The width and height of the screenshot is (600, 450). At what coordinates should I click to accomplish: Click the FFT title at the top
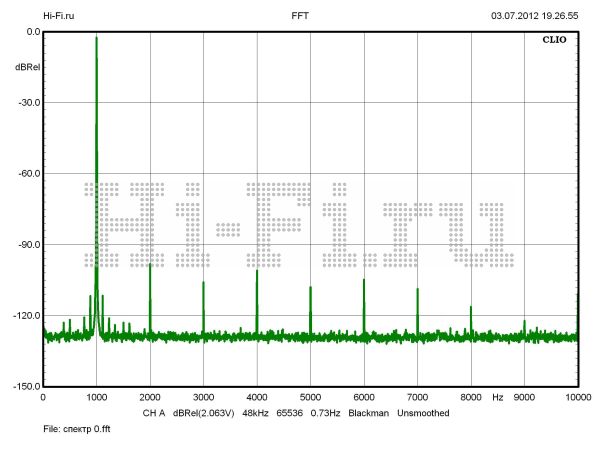299,16
